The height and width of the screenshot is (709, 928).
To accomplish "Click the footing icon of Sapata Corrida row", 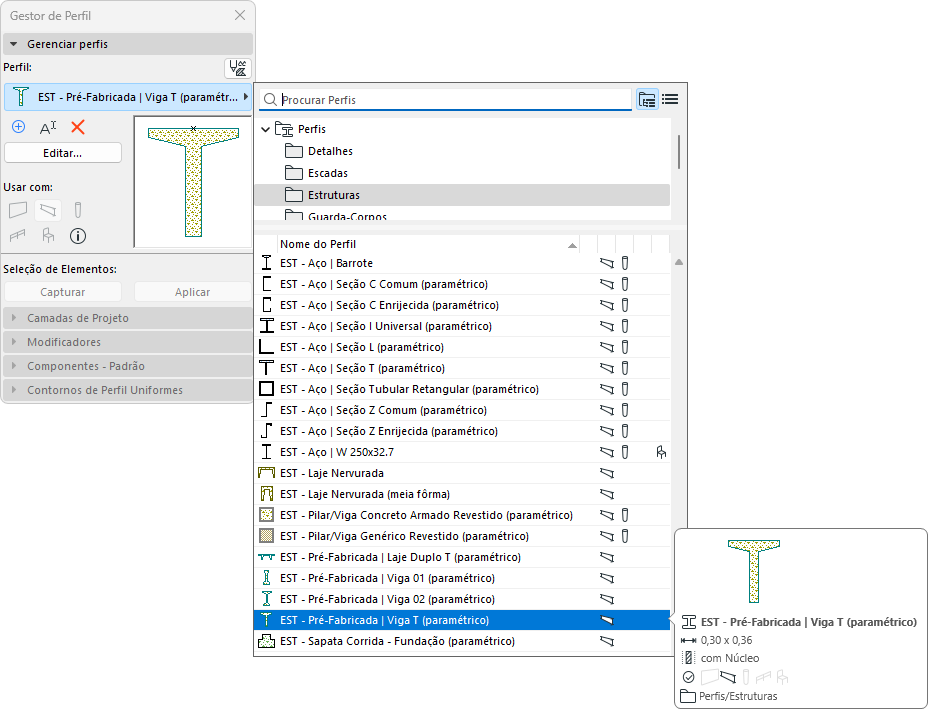I will coord(266,641).
